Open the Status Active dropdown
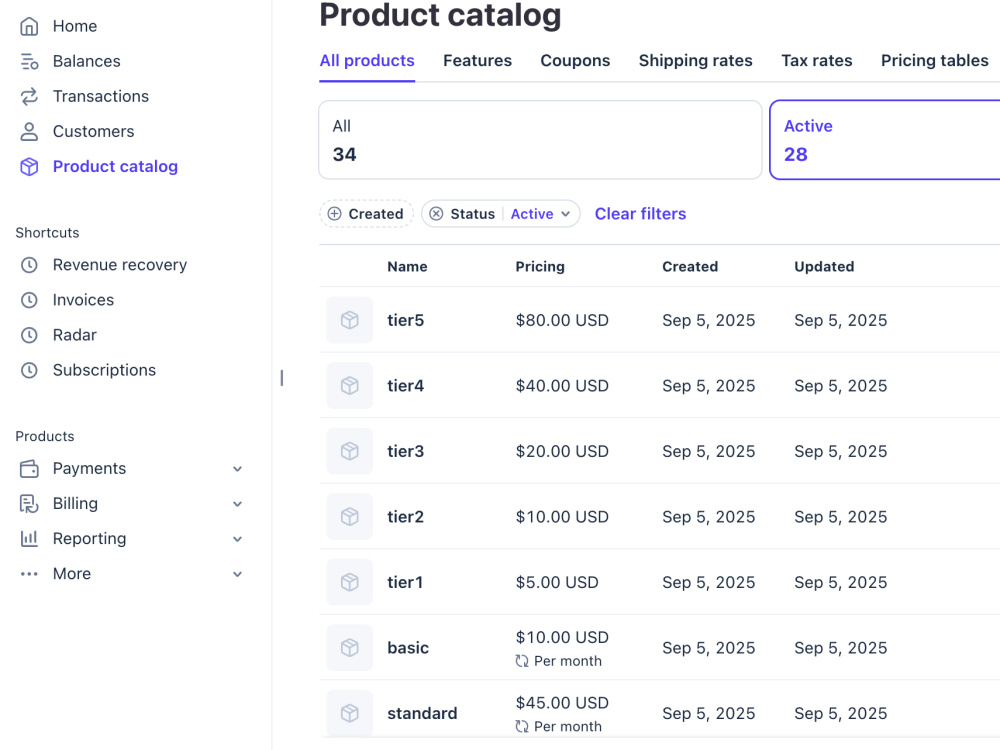Image resolution: width=1000 pixels, height=750 pixels. tap(540, 214)
